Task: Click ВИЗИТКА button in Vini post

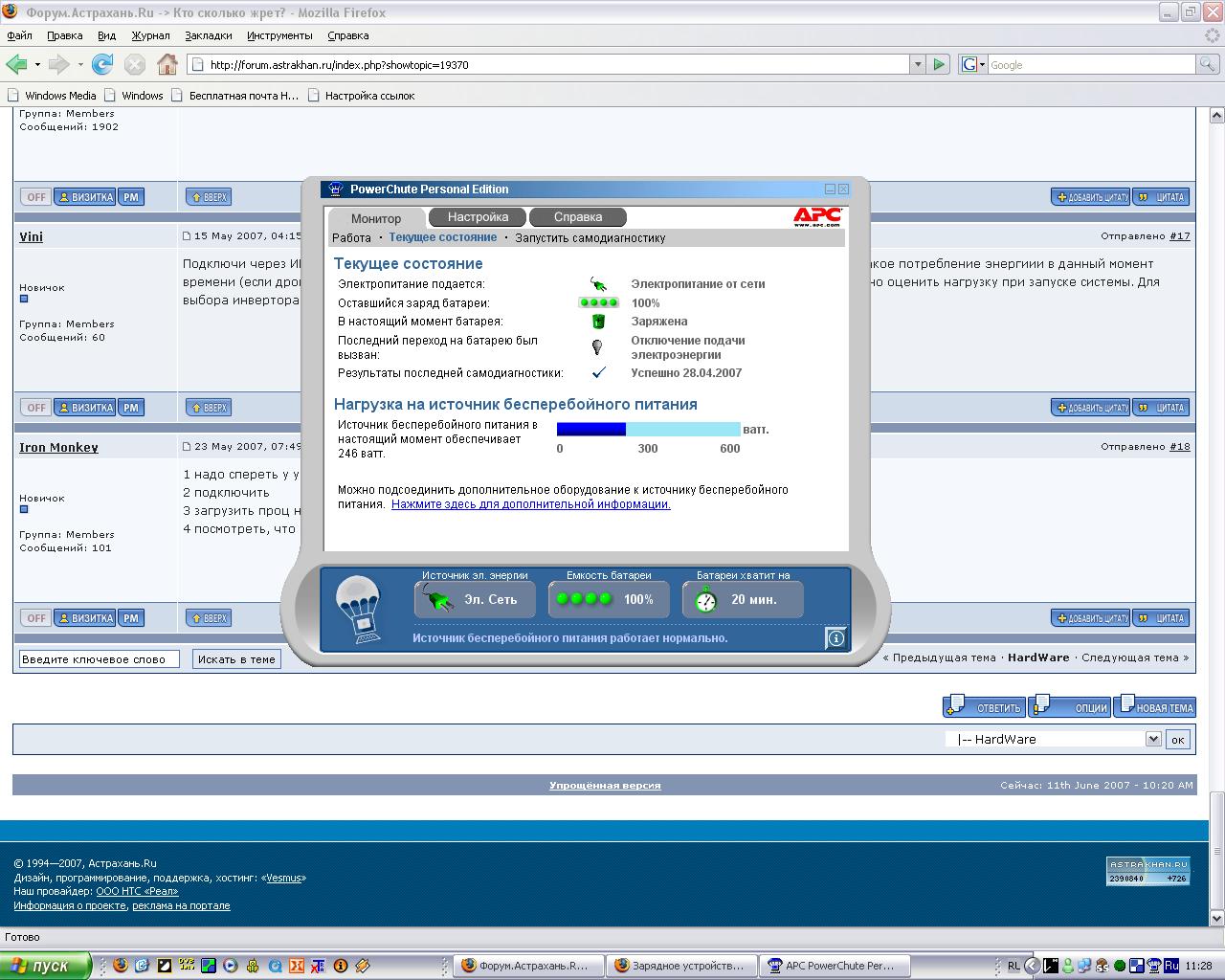Action: pos(85,408)
